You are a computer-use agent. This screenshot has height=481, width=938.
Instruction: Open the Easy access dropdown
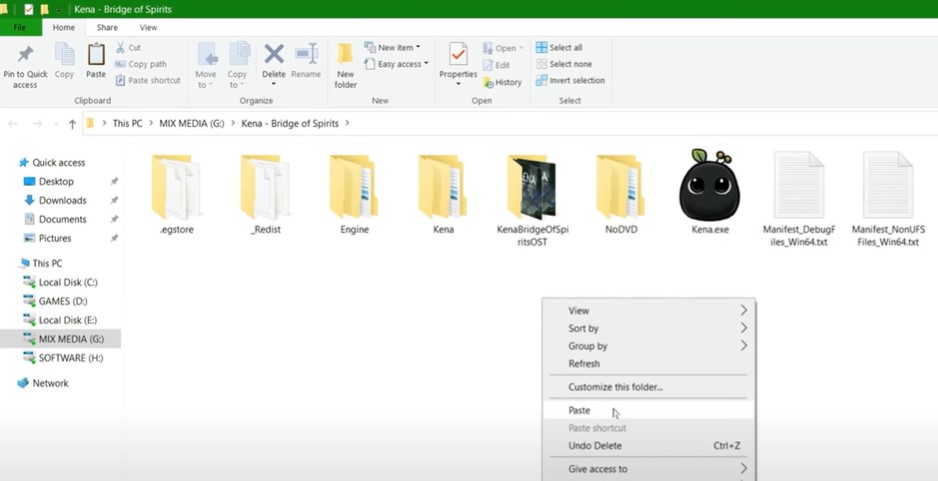(397, 64)
